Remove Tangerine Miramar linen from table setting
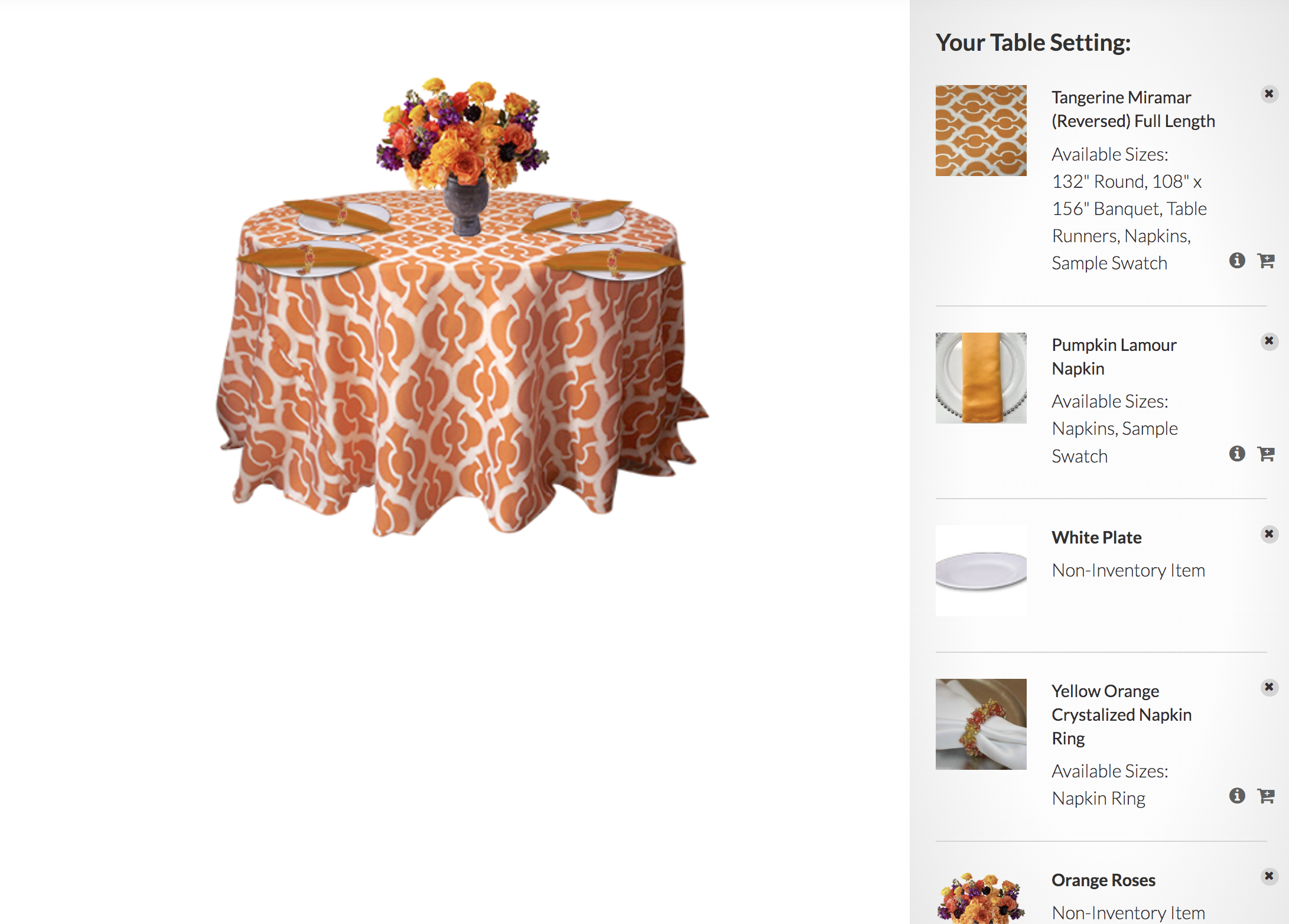 click(1269, 94)
